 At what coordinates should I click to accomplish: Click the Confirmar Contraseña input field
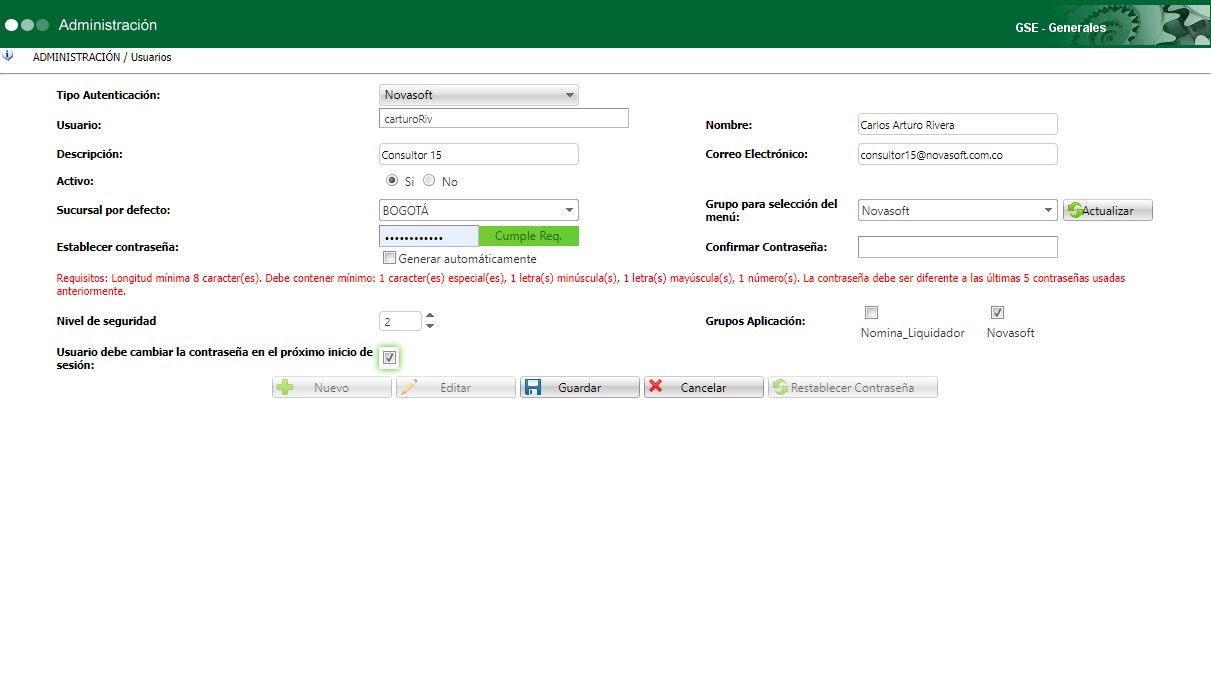point(958,247)
